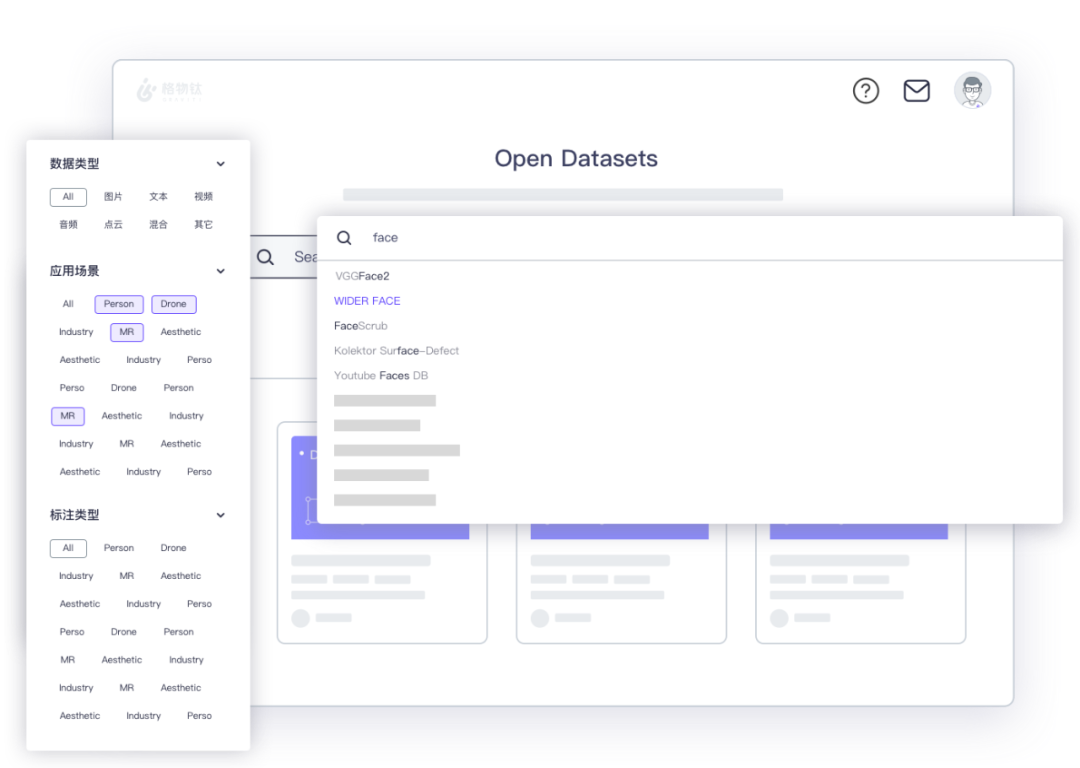
Task: Click the search field containing 'face'
Action: pos(700,238)
